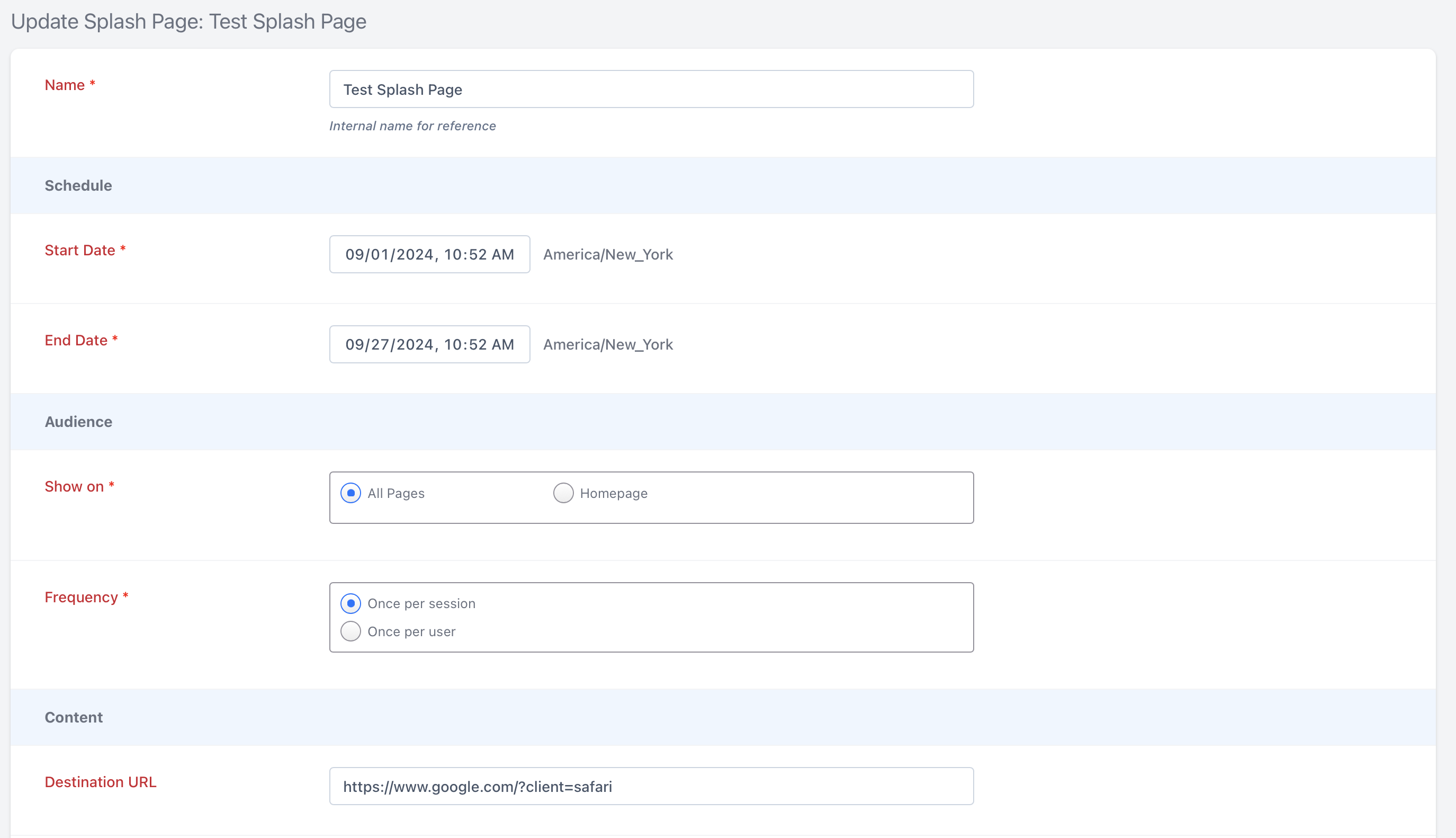Image resolution: width=1456 pixels, height=838 pixels.
Task: Open the Start Date picker field
Action: (x=430, y=254)
